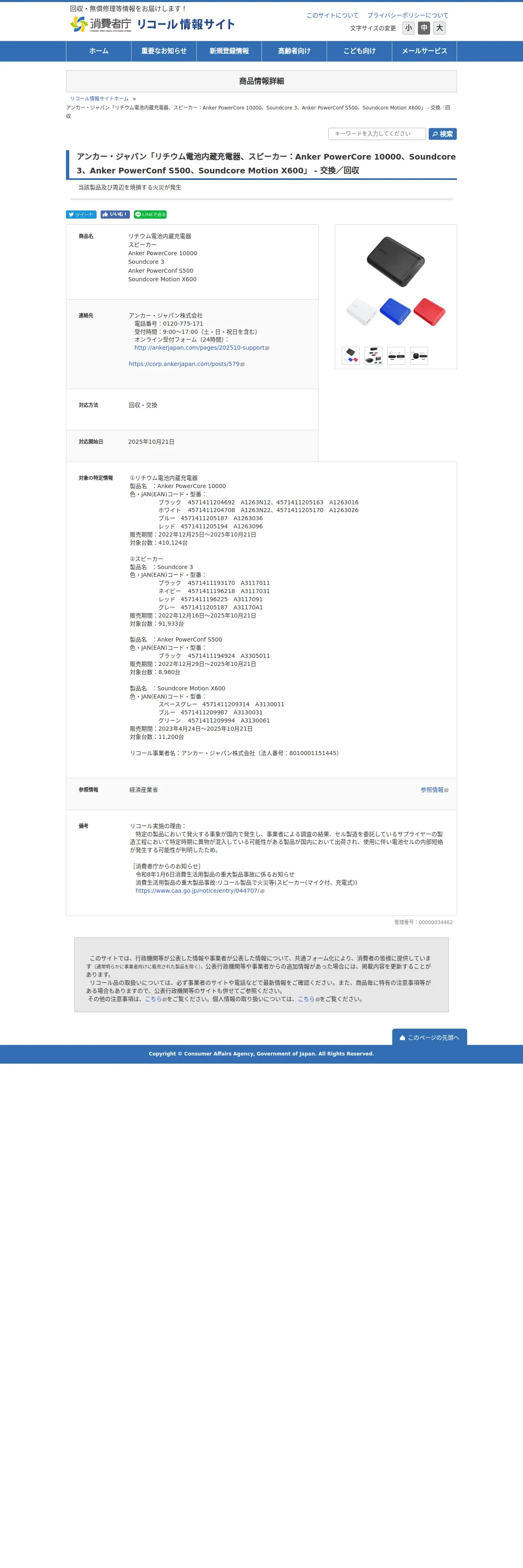Image resolution: width=523 pixels, height=1568 pixels.
Task: Select the thumbnail showing multiple speakers and devices
Action: click(x=373, y=355)
